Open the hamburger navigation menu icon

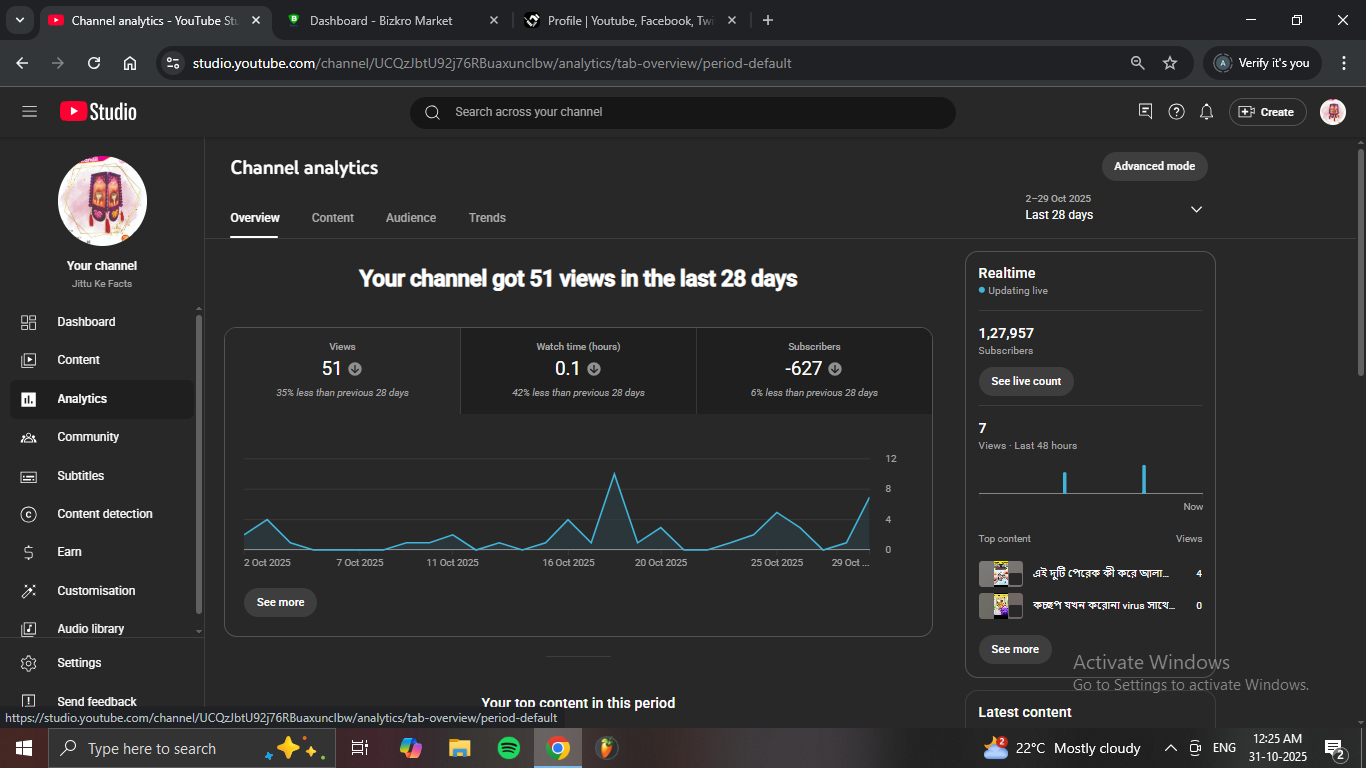pos(29,112)
